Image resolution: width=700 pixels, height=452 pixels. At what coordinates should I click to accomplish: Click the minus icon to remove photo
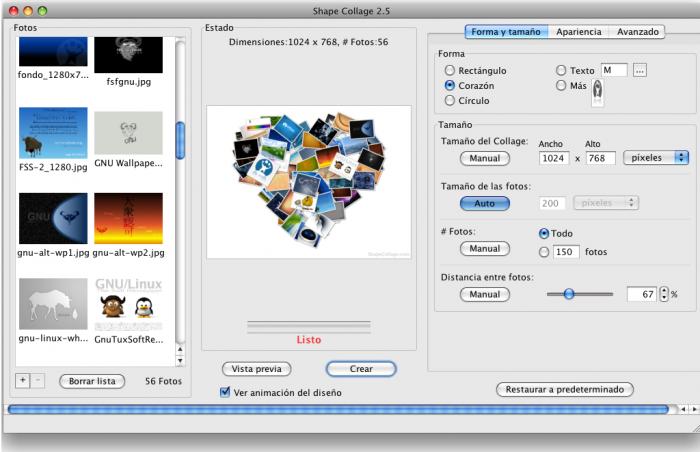coord(37,381)
